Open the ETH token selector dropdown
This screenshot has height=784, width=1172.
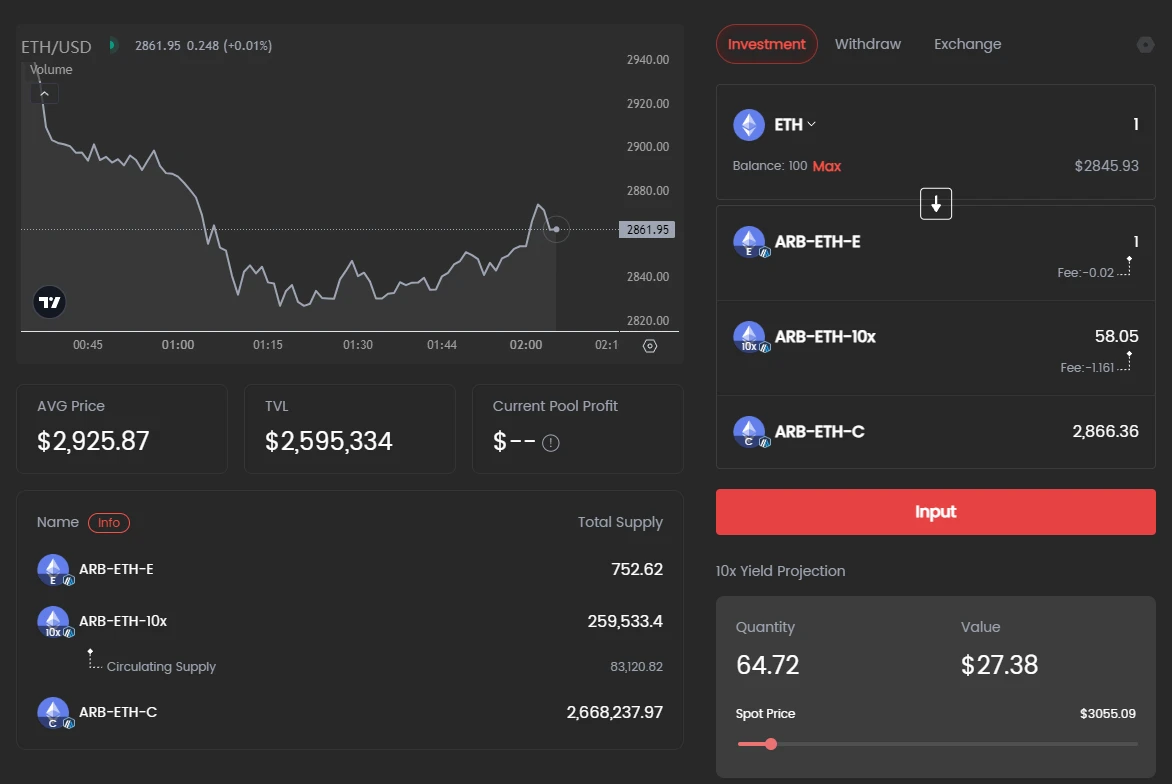coord(796,125)
